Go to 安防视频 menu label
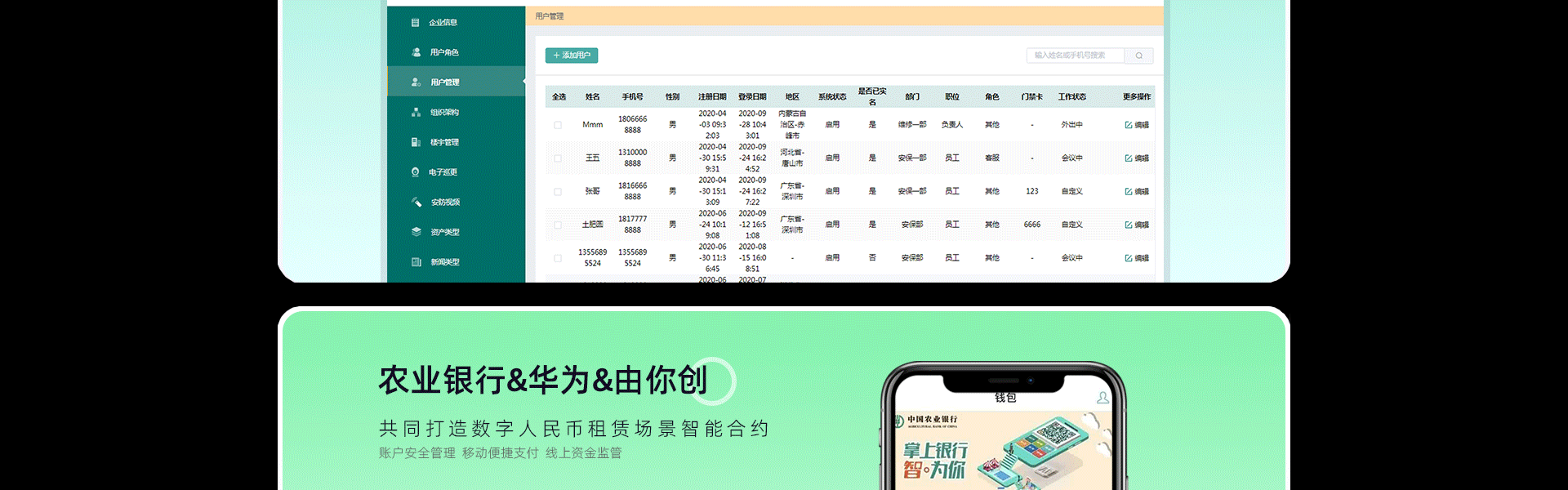This screenshot has height=490, width=1568. click(445, 203)
